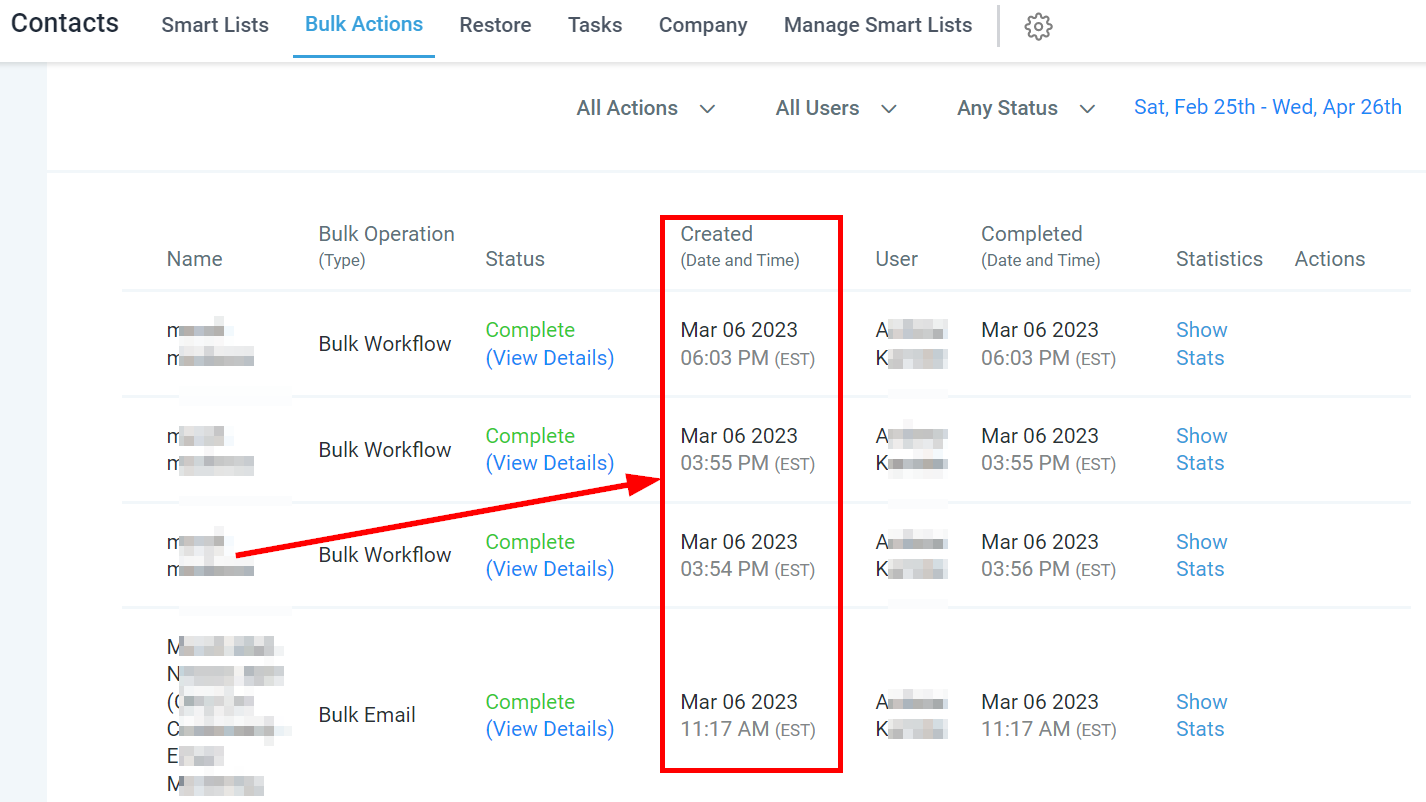Viewport: 1426px width, 802px height.
Task: Expand the Any Status dropdown
Action: (x=1025, y=108)
